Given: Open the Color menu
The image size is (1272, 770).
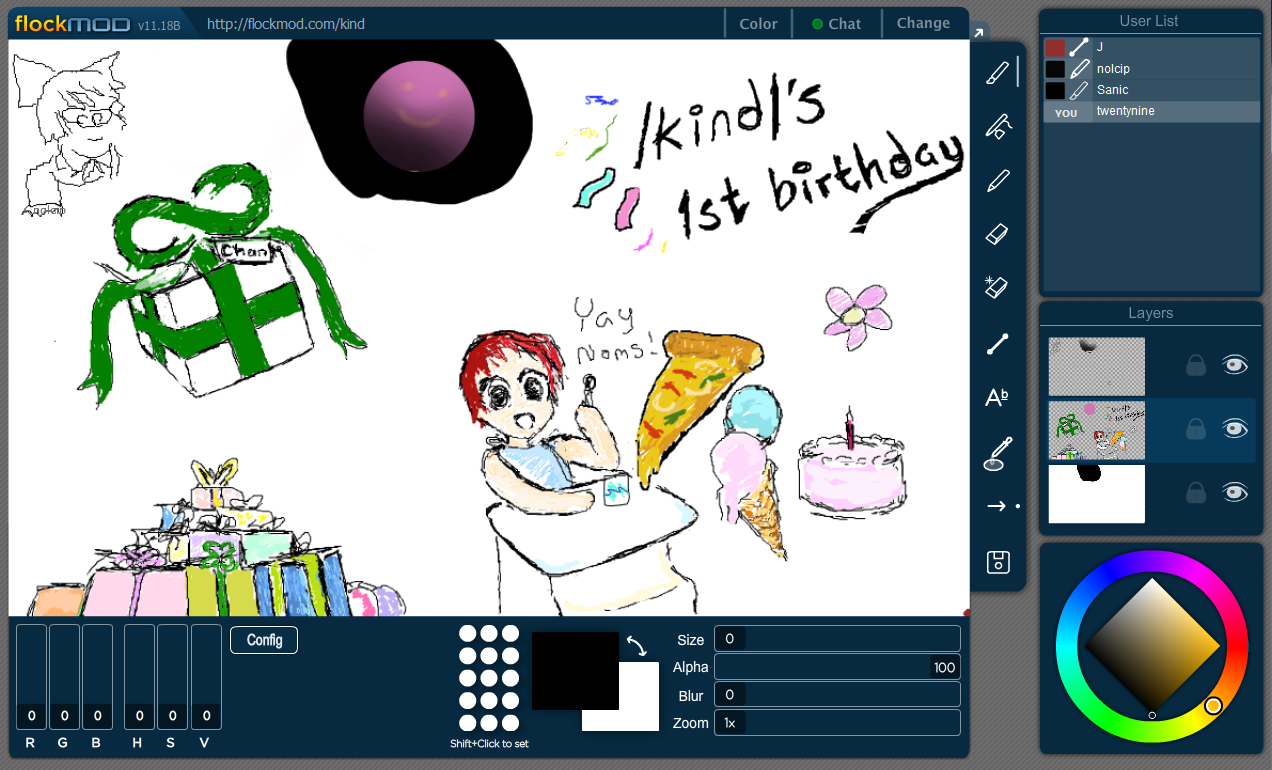Looking at the screenshot, I should click(x=758, y=24).
